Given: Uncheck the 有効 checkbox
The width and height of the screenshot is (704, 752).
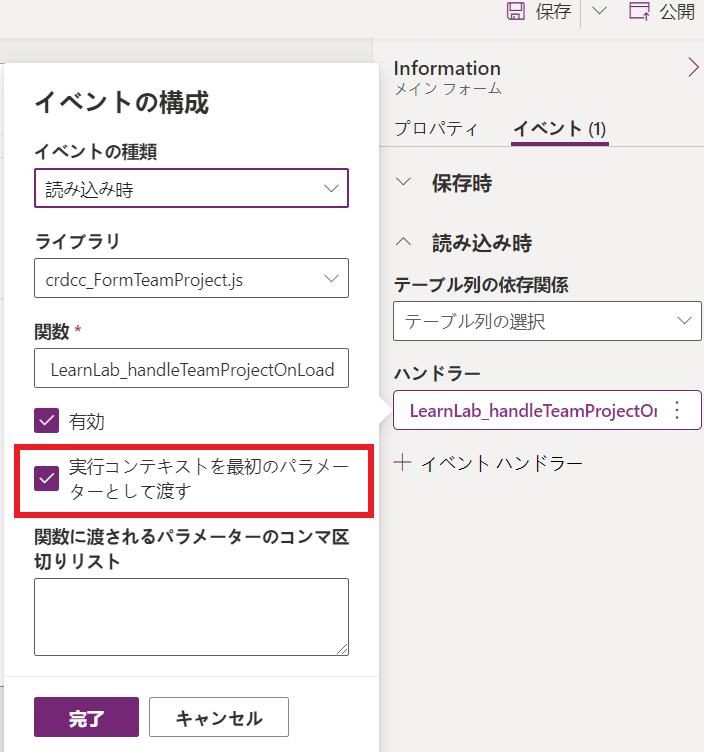Looking at the screenshot, I should tap(47, 421).
